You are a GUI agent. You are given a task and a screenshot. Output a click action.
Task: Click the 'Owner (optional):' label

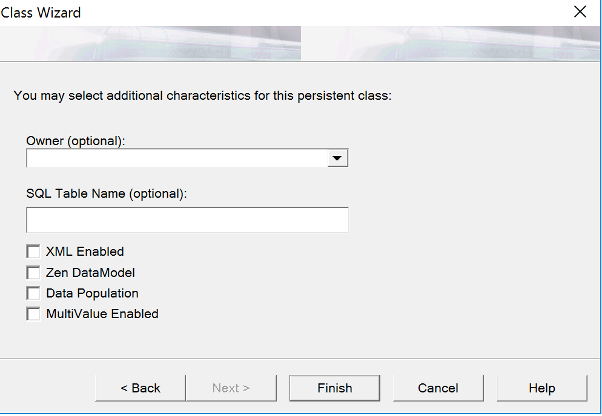tap(75, 141)
